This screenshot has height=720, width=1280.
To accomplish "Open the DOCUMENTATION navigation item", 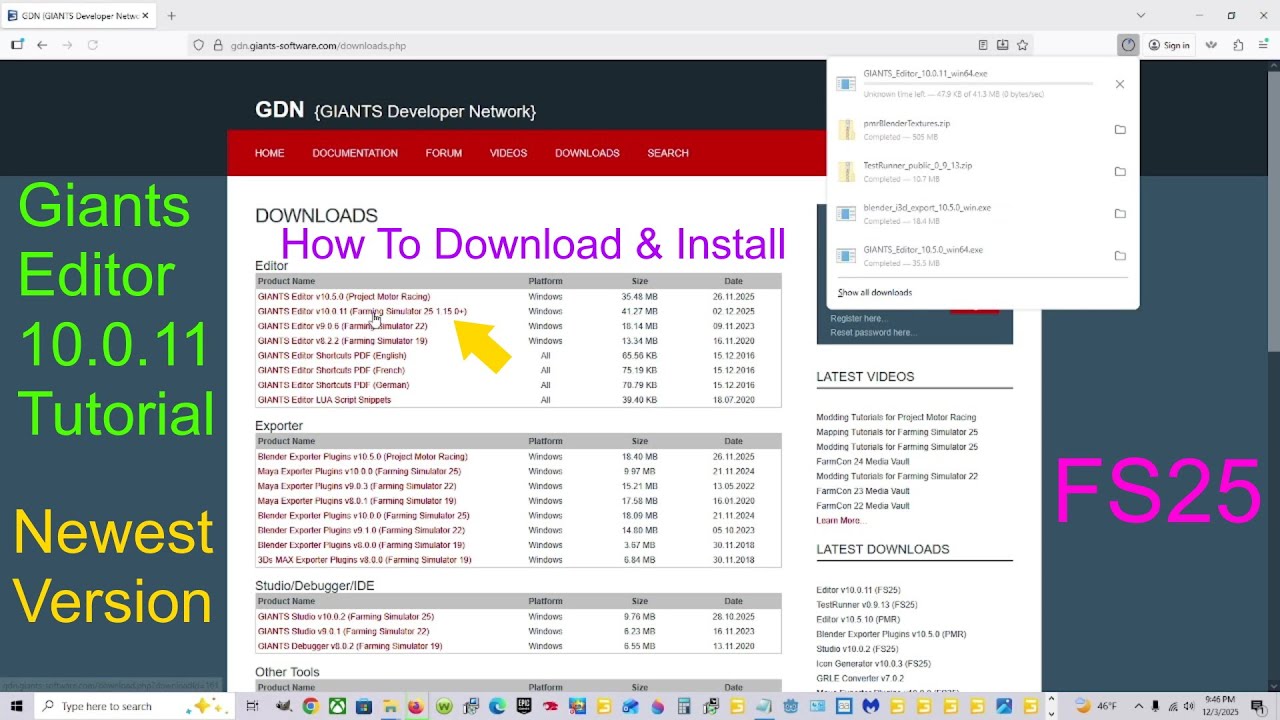I will tap(355, 153).
